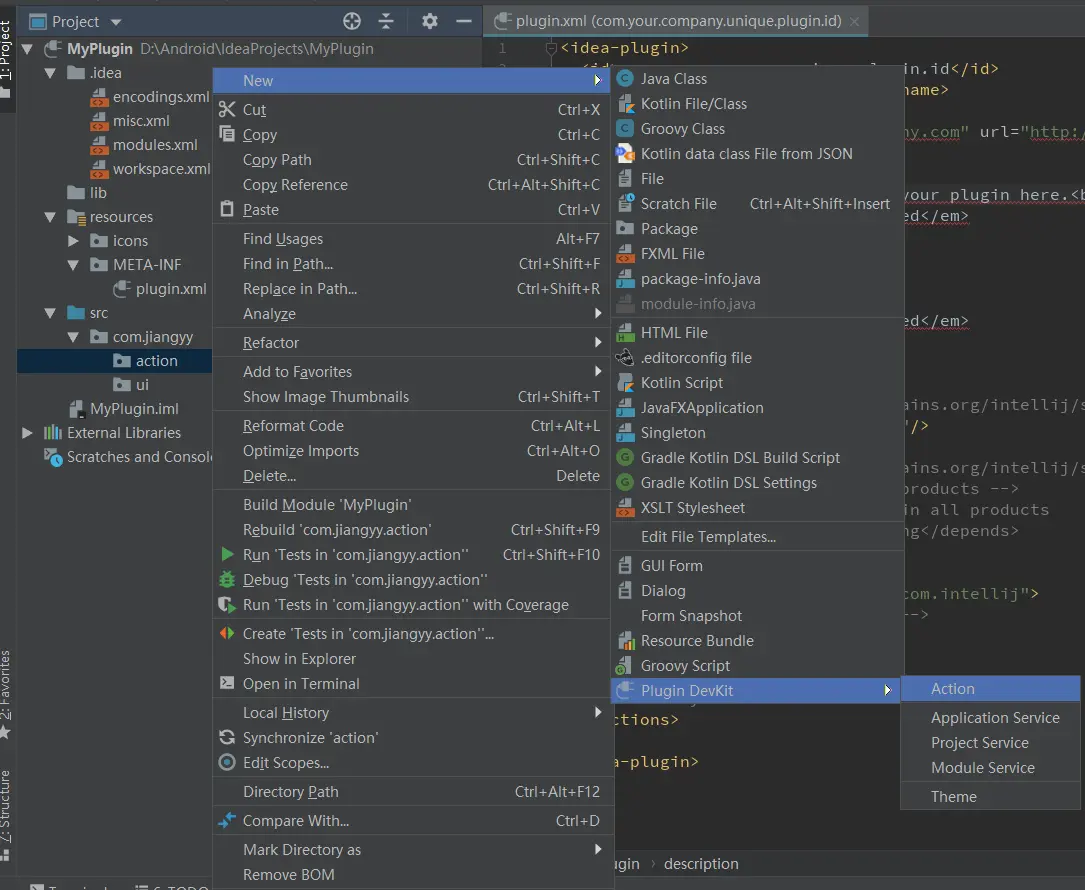Choose Kotlin data class File from JSON
1085x890 pixels.
(746, 154)
